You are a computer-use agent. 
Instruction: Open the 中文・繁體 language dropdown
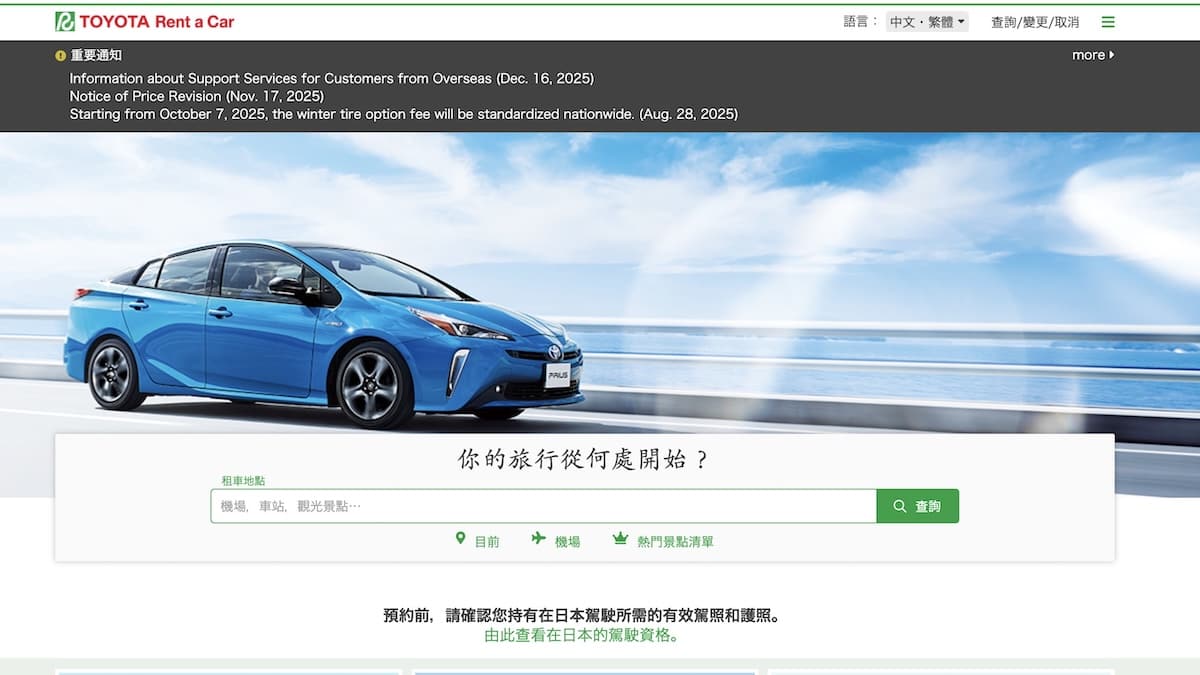[x=927, y=22]
